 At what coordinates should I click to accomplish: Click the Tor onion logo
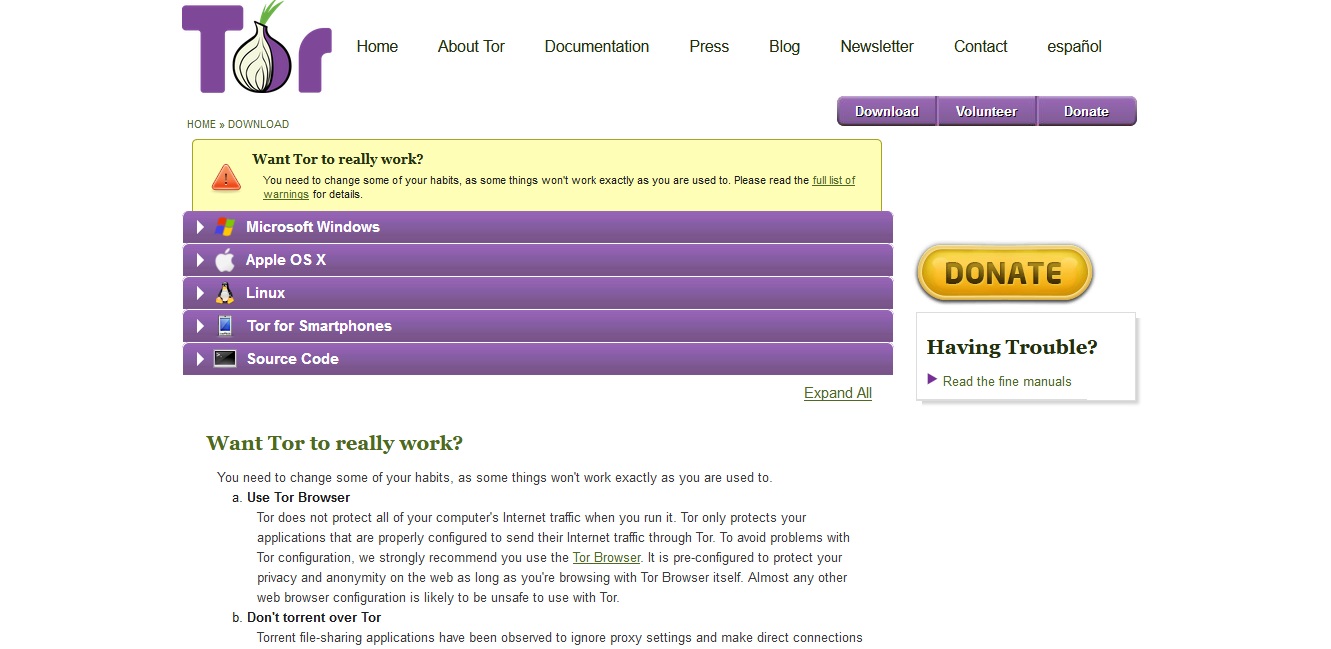[257, 48]
